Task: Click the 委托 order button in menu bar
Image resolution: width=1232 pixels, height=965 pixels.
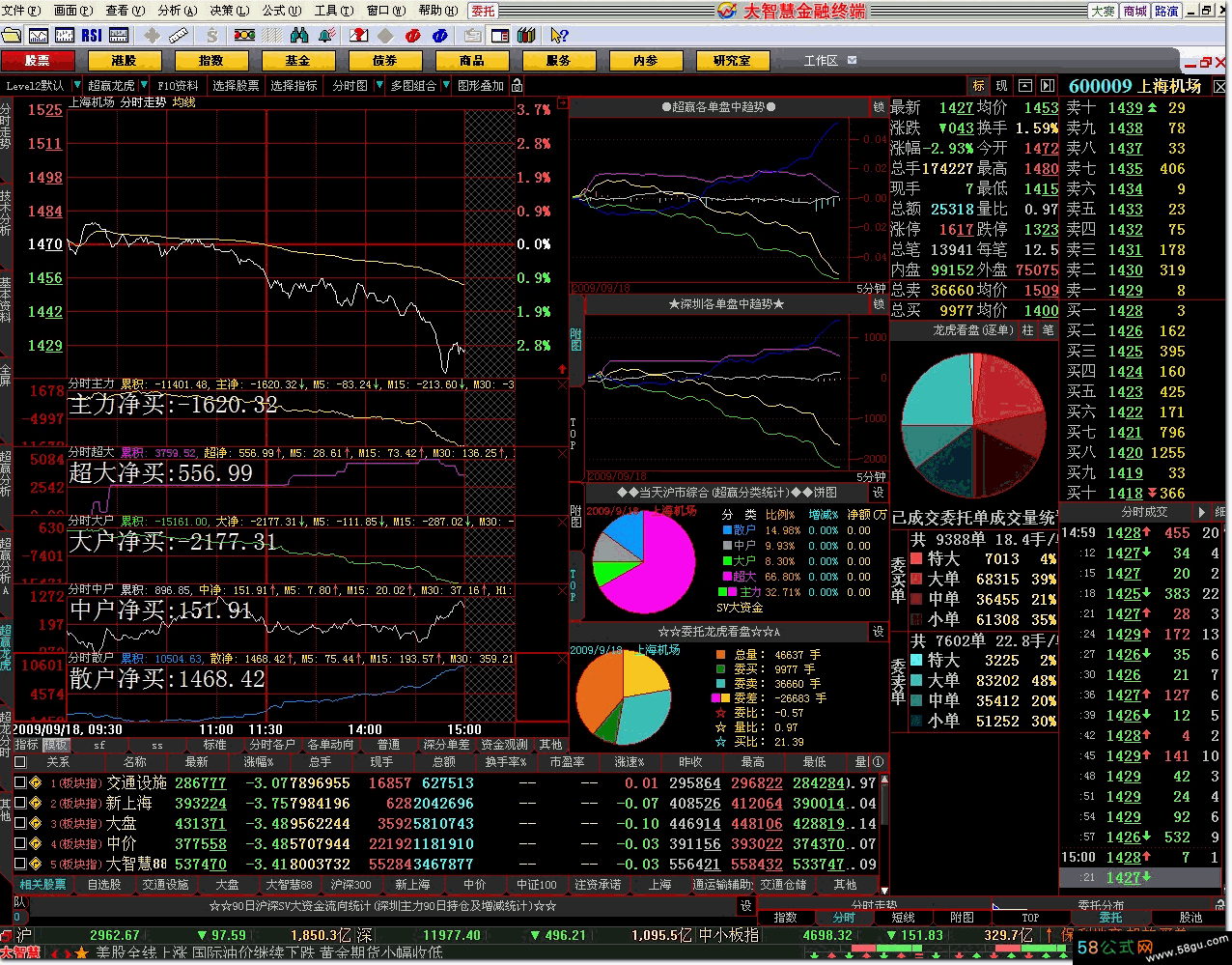Action: click(484, 11)
